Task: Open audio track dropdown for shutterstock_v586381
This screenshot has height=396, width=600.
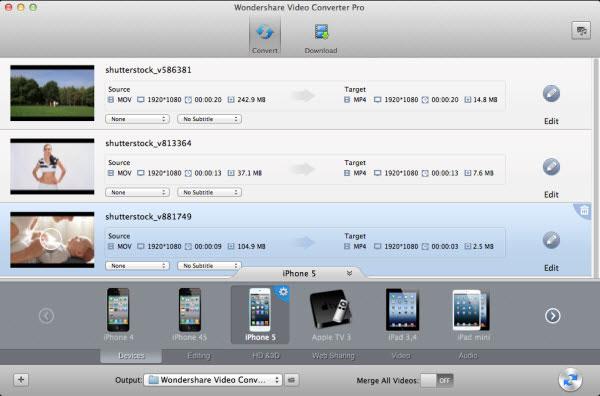Action: (137, 119)
